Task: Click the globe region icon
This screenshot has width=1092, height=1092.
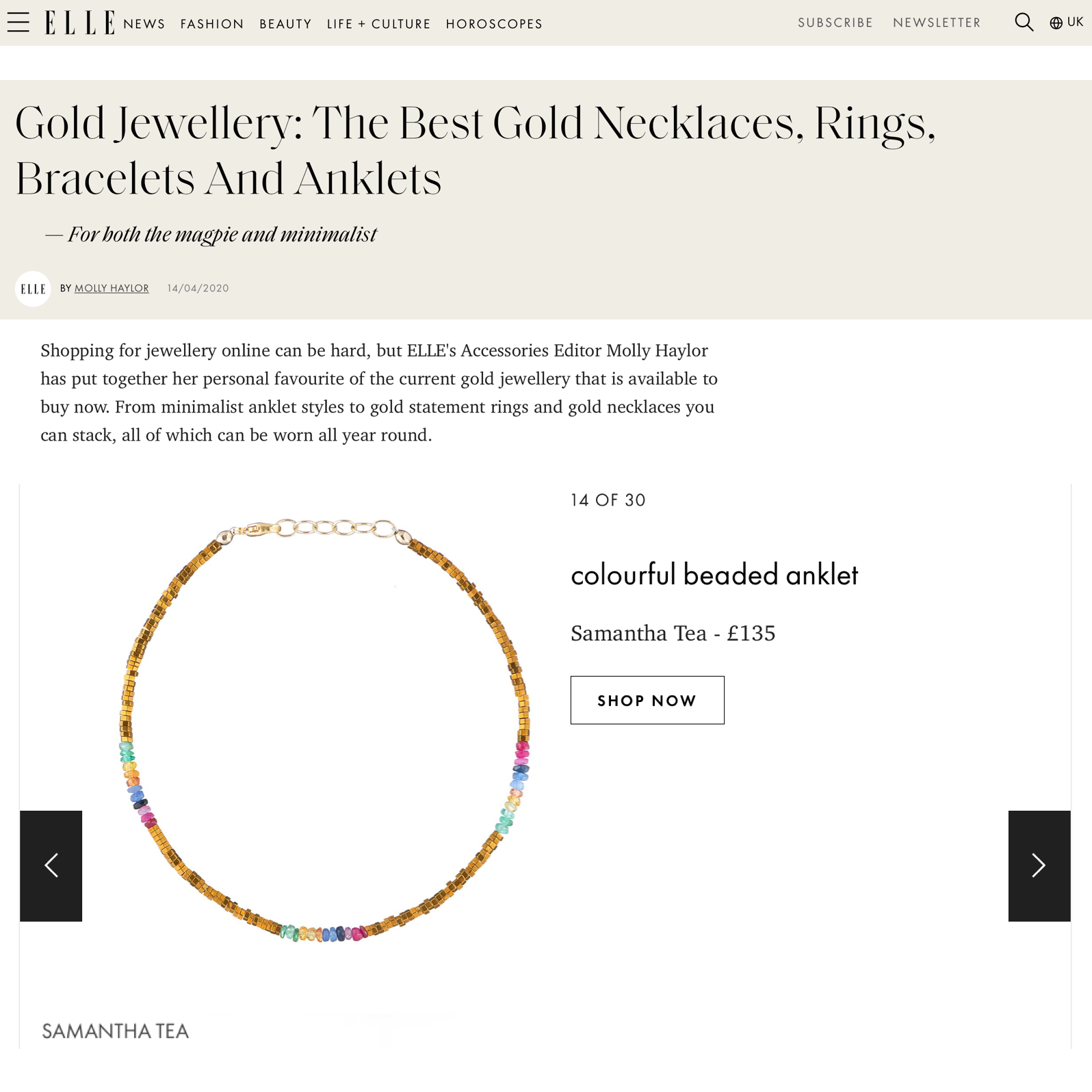Action: click(x=1056, y=23)
